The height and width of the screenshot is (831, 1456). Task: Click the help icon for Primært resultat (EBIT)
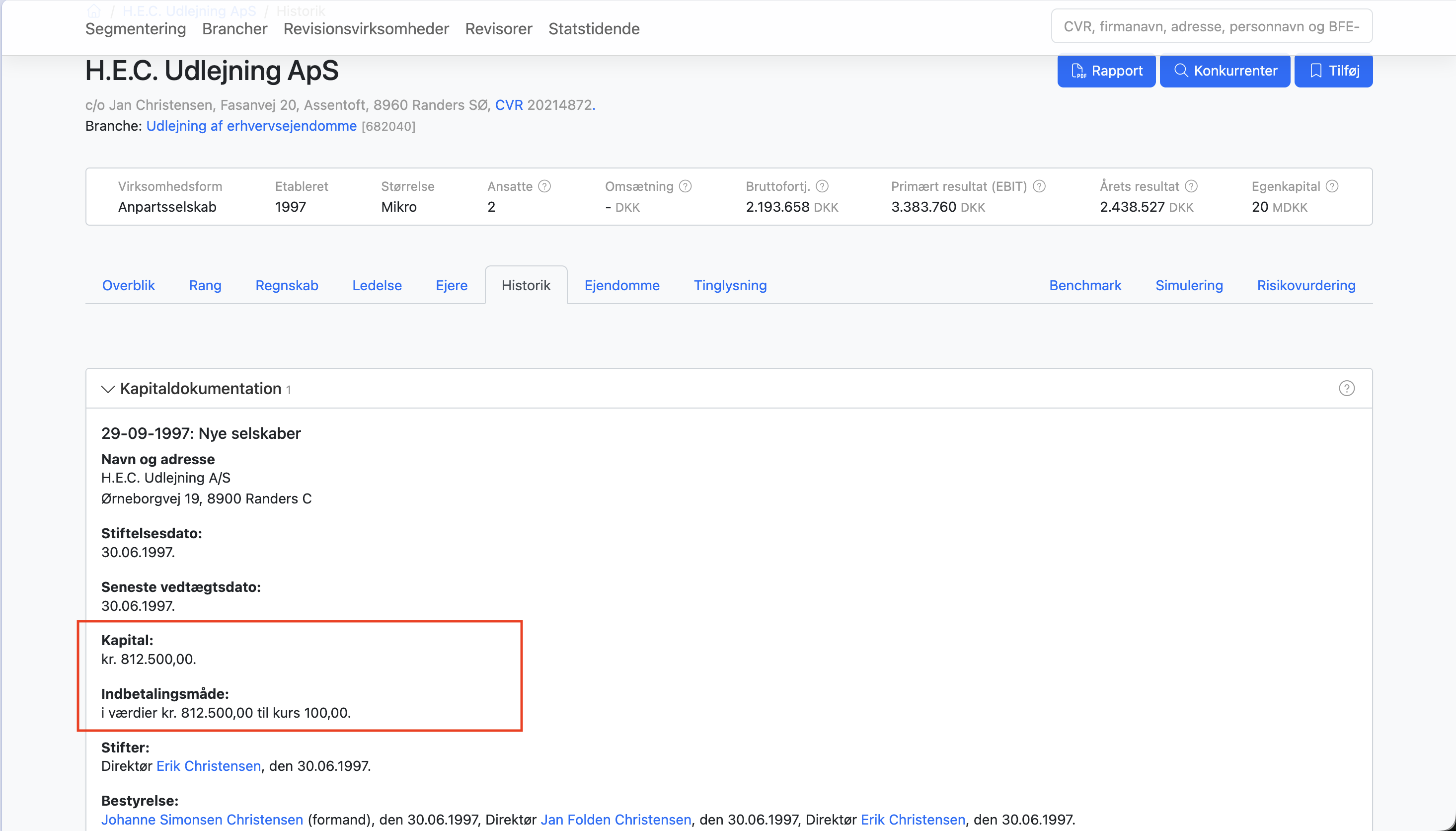(1039, 186)
